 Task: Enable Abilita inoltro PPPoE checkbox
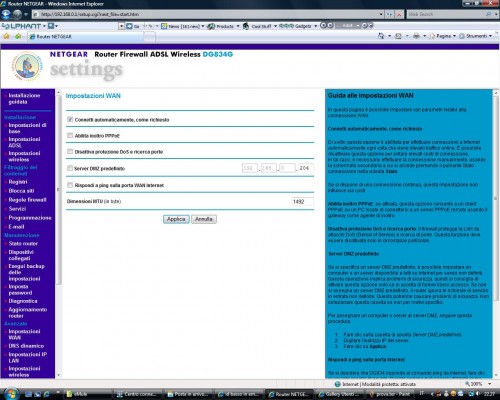click(70, 135)
